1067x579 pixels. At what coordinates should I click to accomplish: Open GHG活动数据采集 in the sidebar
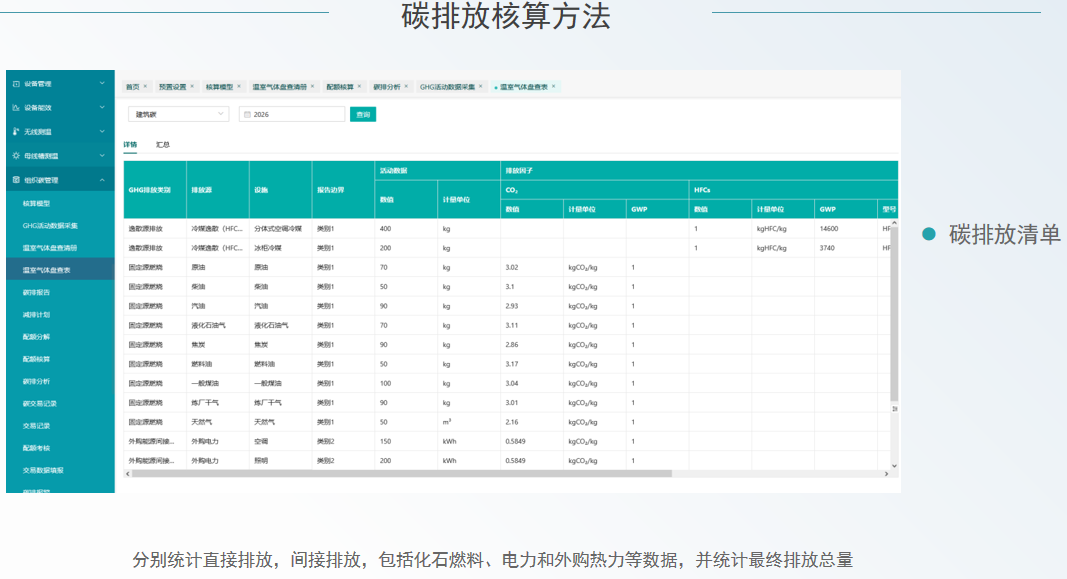(60, 225)
